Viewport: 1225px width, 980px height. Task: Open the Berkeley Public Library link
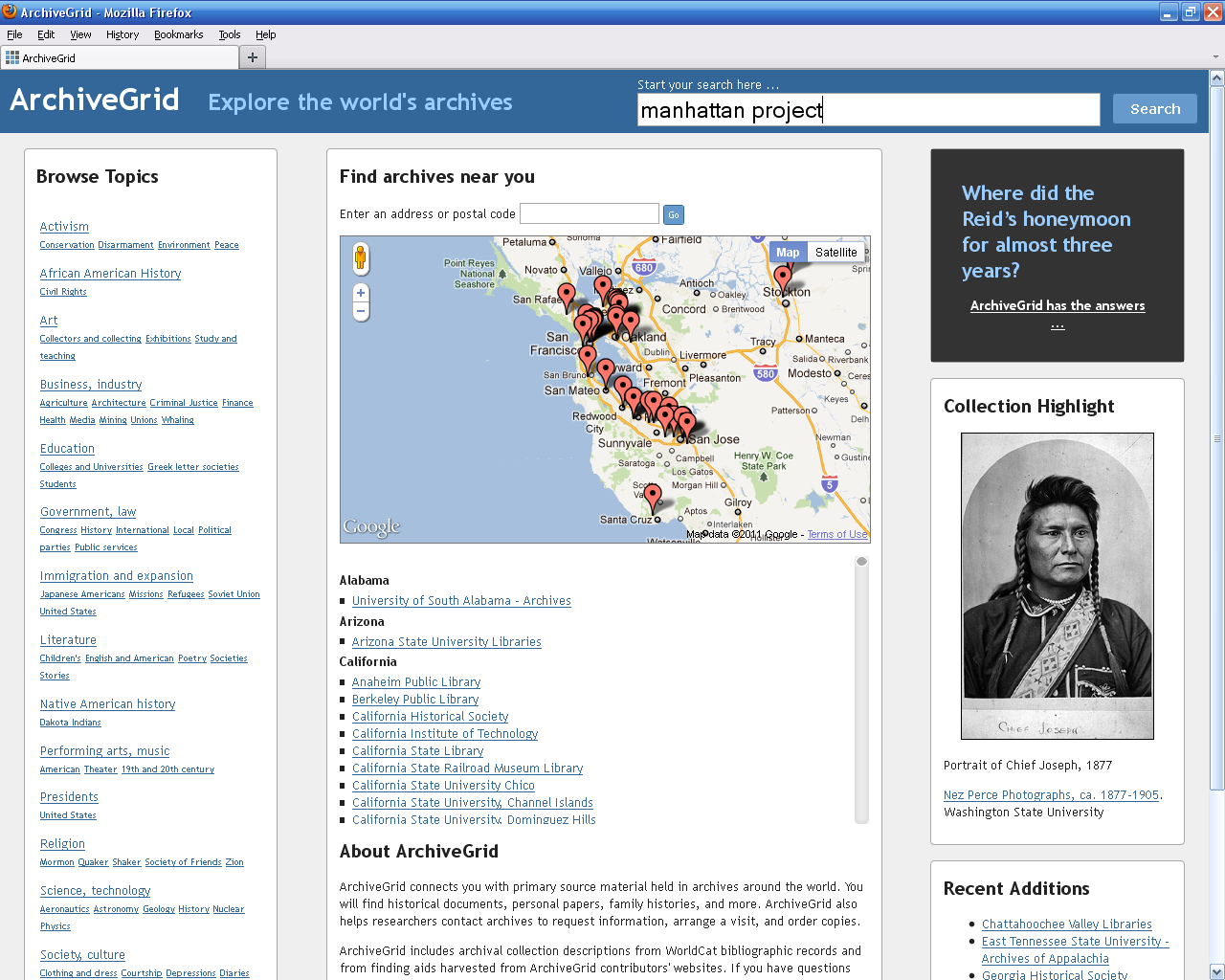click(415, 700)
